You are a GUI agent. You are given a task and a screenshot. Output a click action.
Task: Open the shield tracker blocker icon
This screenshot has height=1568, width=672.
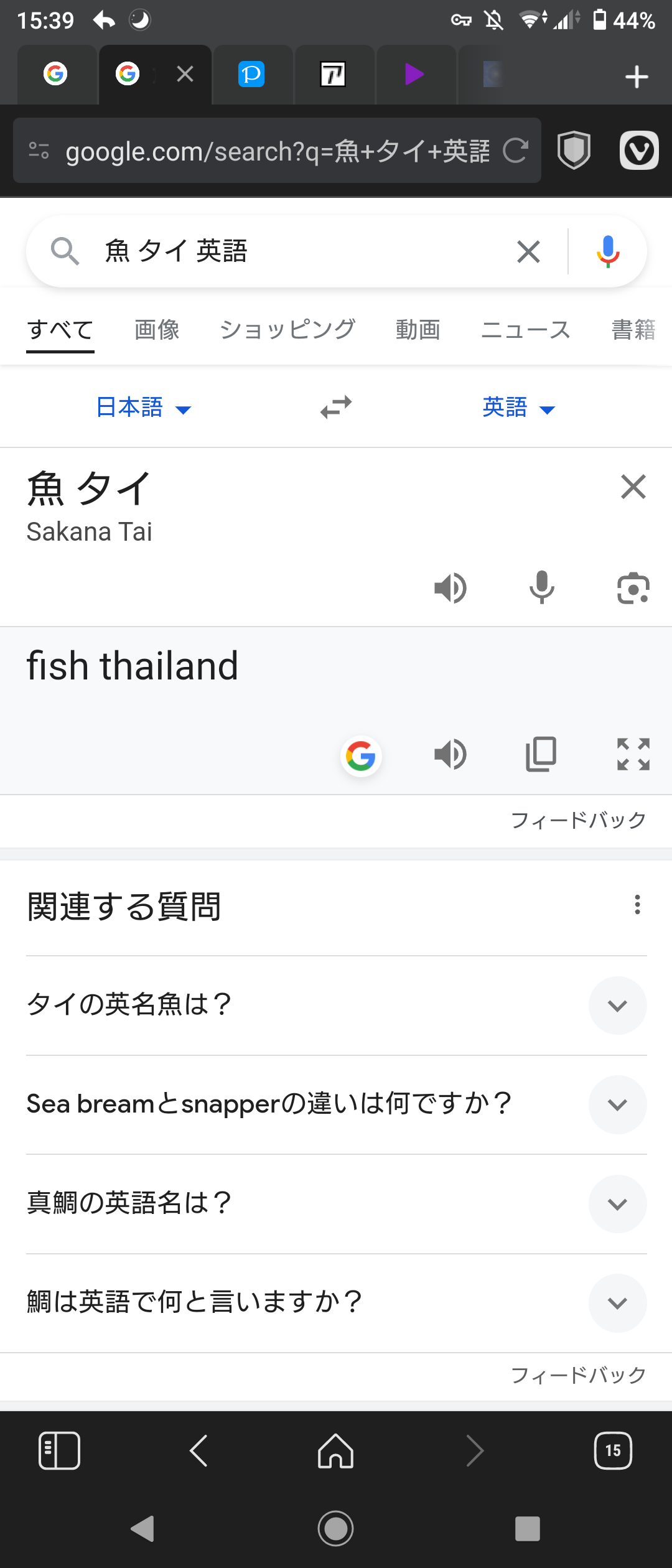(x=574, y=150)
